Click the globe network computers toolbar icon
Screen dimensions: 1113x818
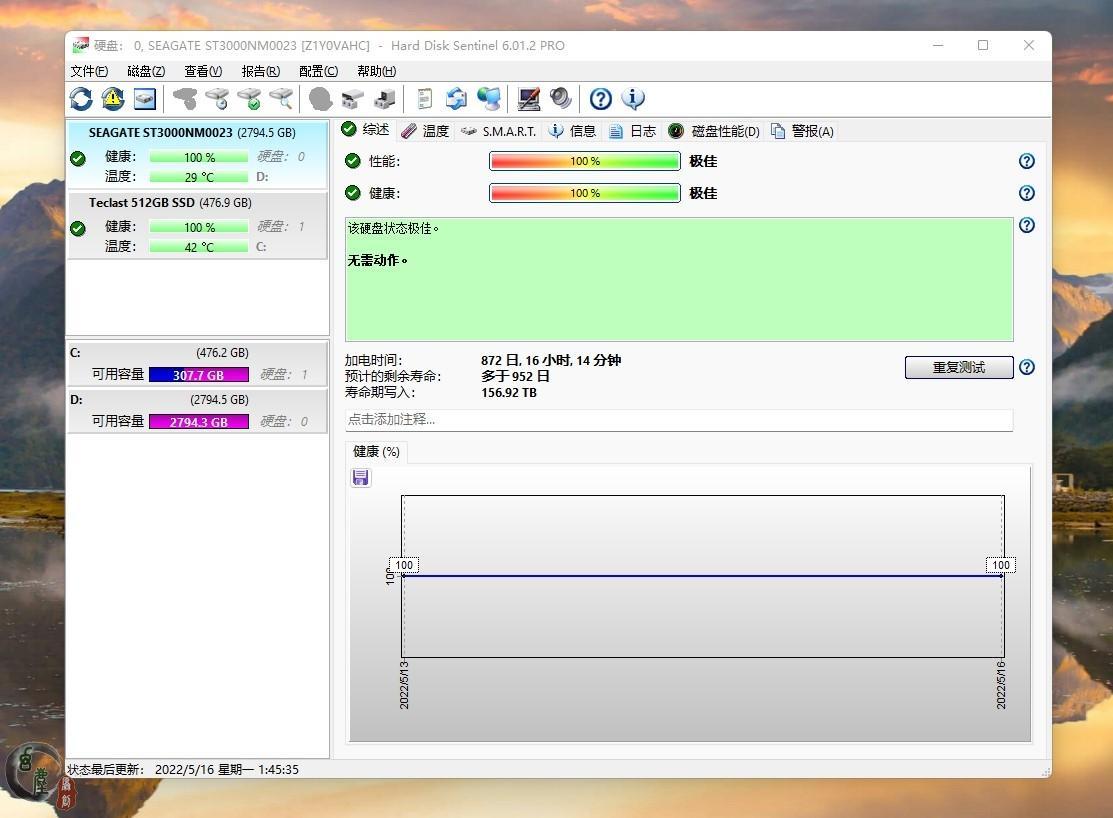pyautogui.click(x=489, y=98)
